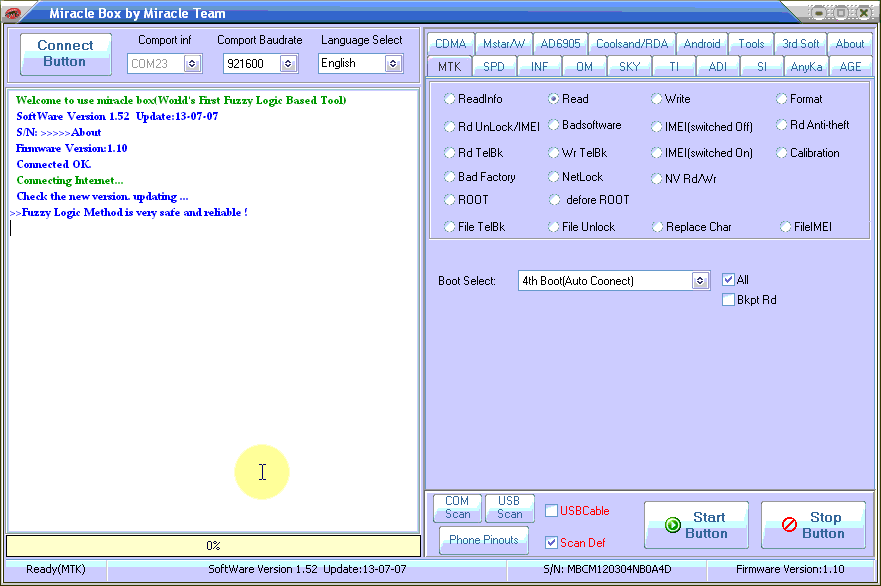
Task: Open the Comport inf dropdown
Action: pos(192,63)
